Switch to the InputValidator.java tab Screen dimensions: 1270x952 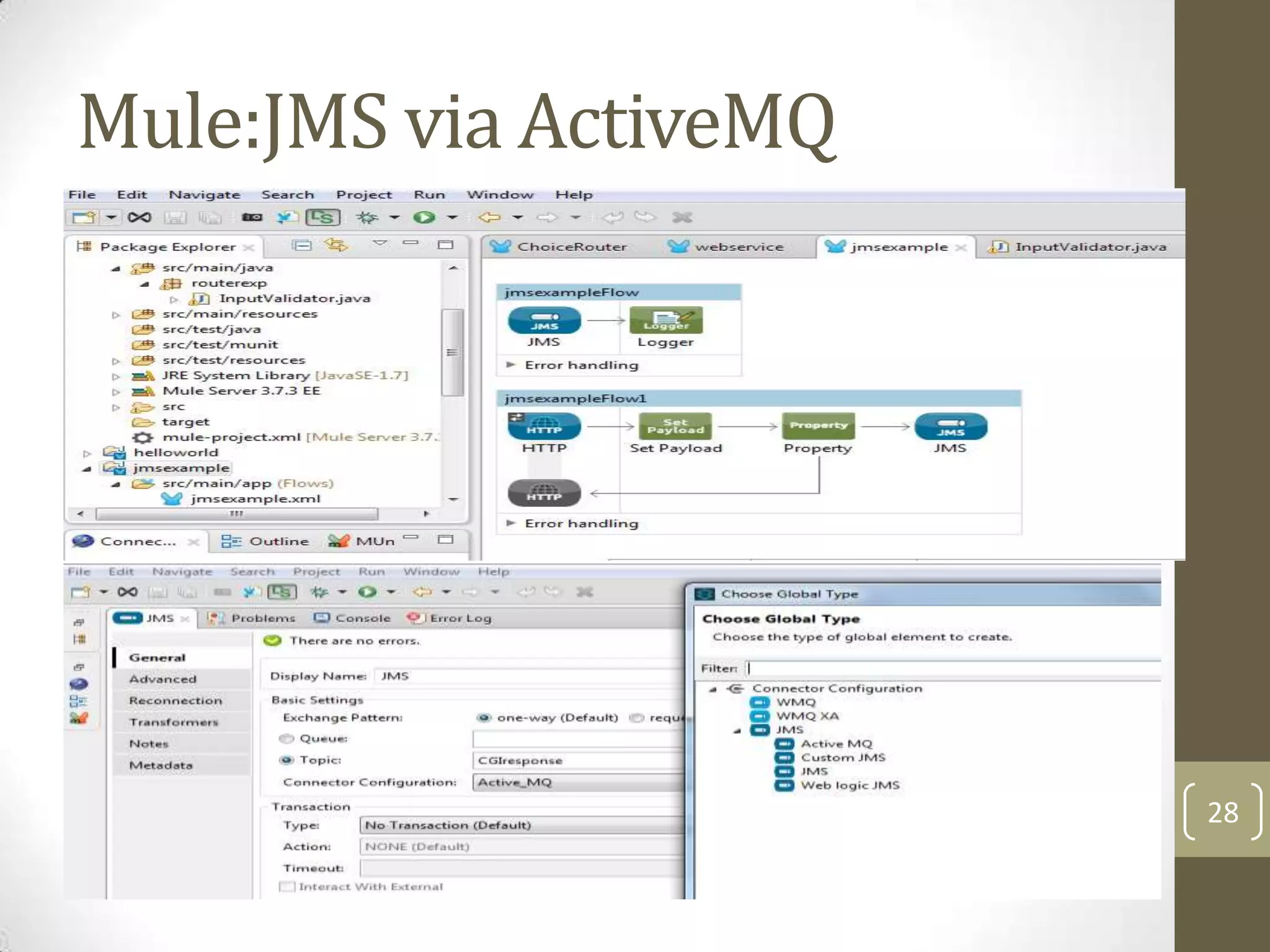pyautogui.click(x=1079, y=247)
